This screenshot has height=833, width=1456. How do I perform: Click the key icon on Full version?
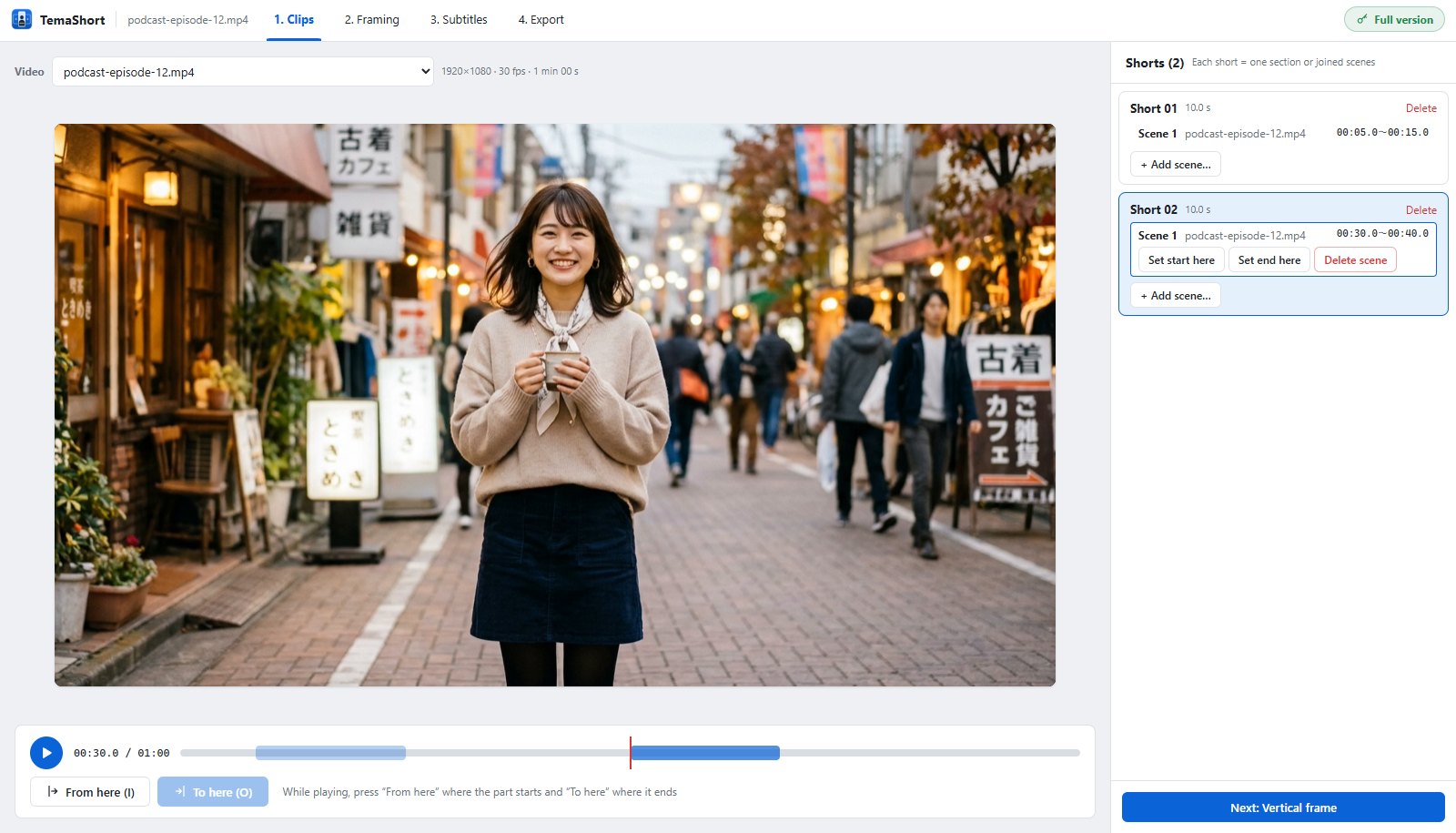[x=1362, y=19]
